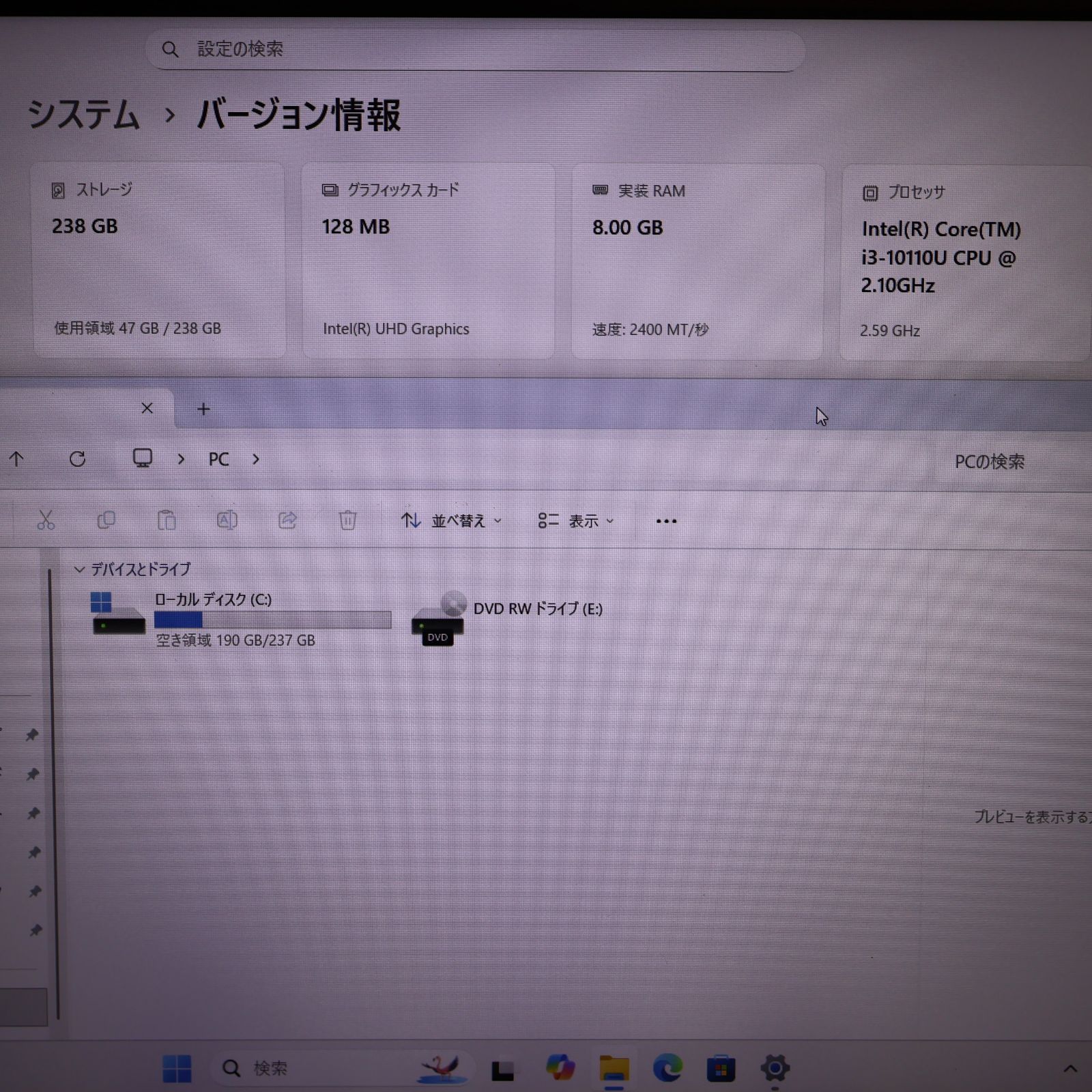
Task: Open File Explorer from the taskbar
Action: coord(614,1068)
